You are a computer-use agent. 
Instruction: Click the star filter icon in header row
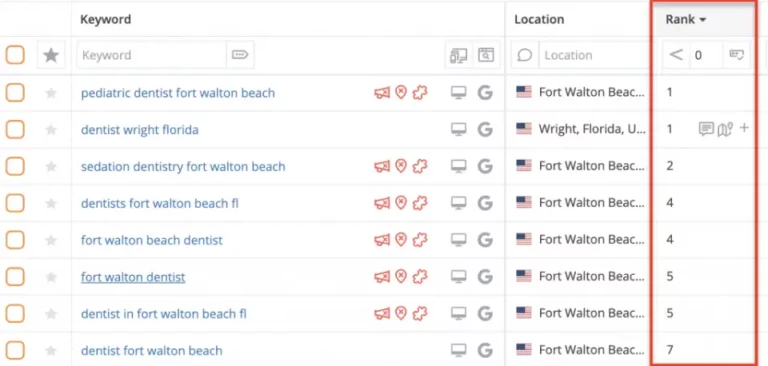point(51,55)
